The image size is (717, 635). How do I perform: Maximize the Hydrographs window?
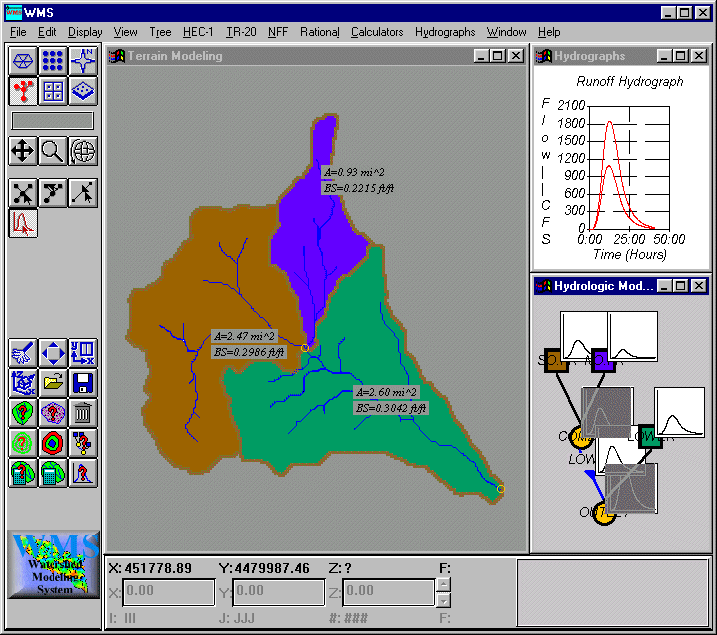click(x=680, y=57)
